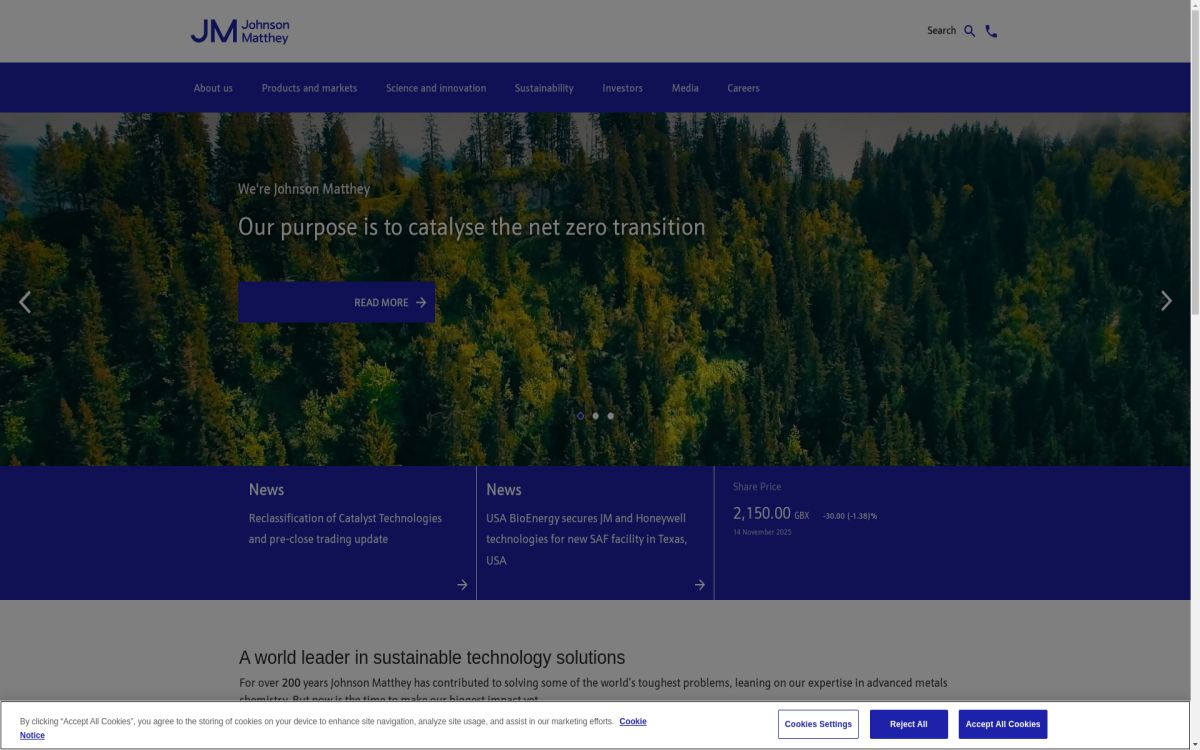Image resolution: width=1200 pixels, height=750 pixels.
Task: Click the share price 2,150.00 figure
Action: click(761, 513)
